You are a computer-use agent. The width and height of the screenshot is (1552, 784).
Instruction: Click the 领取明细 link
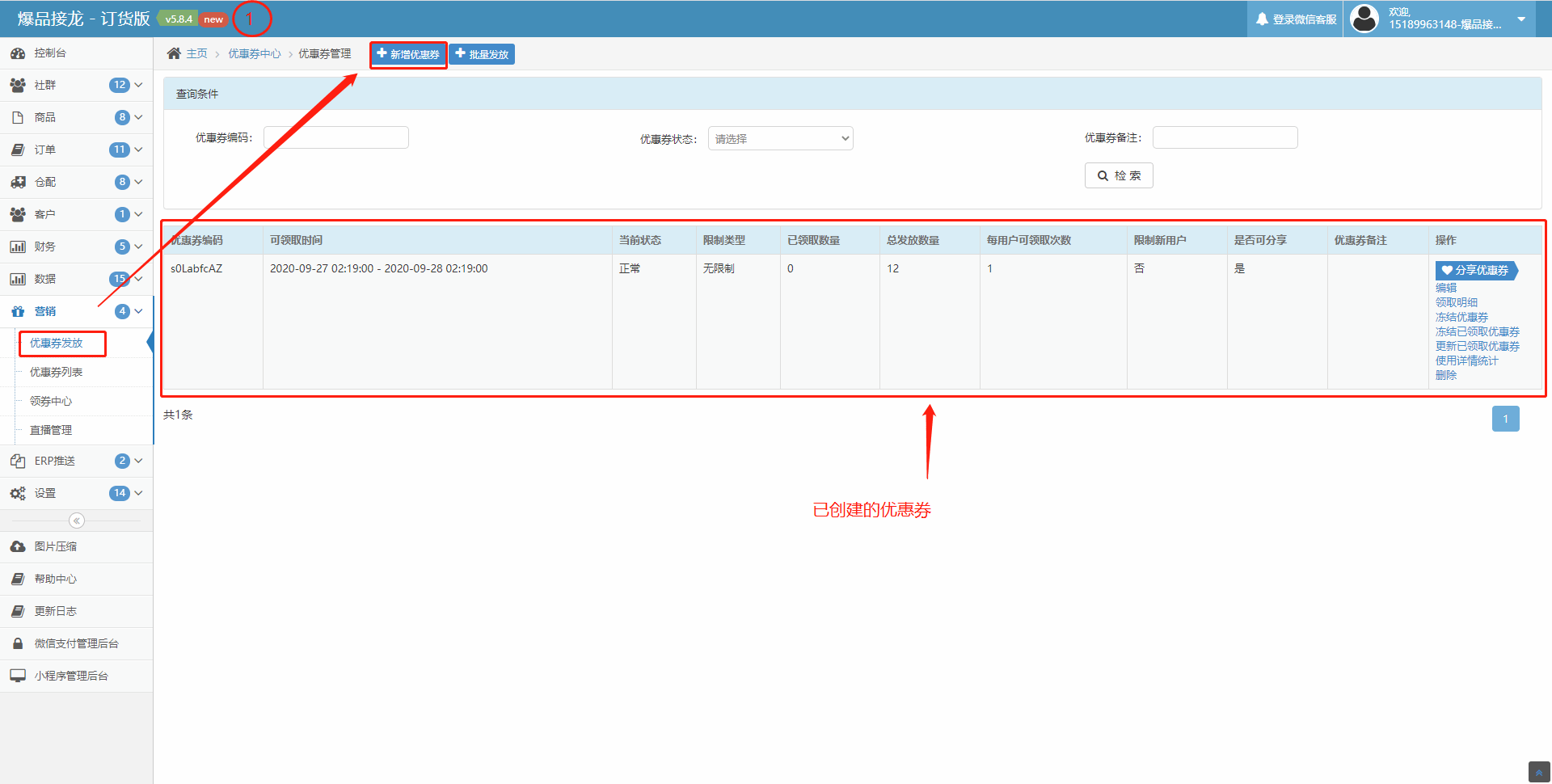[1457, 303]
